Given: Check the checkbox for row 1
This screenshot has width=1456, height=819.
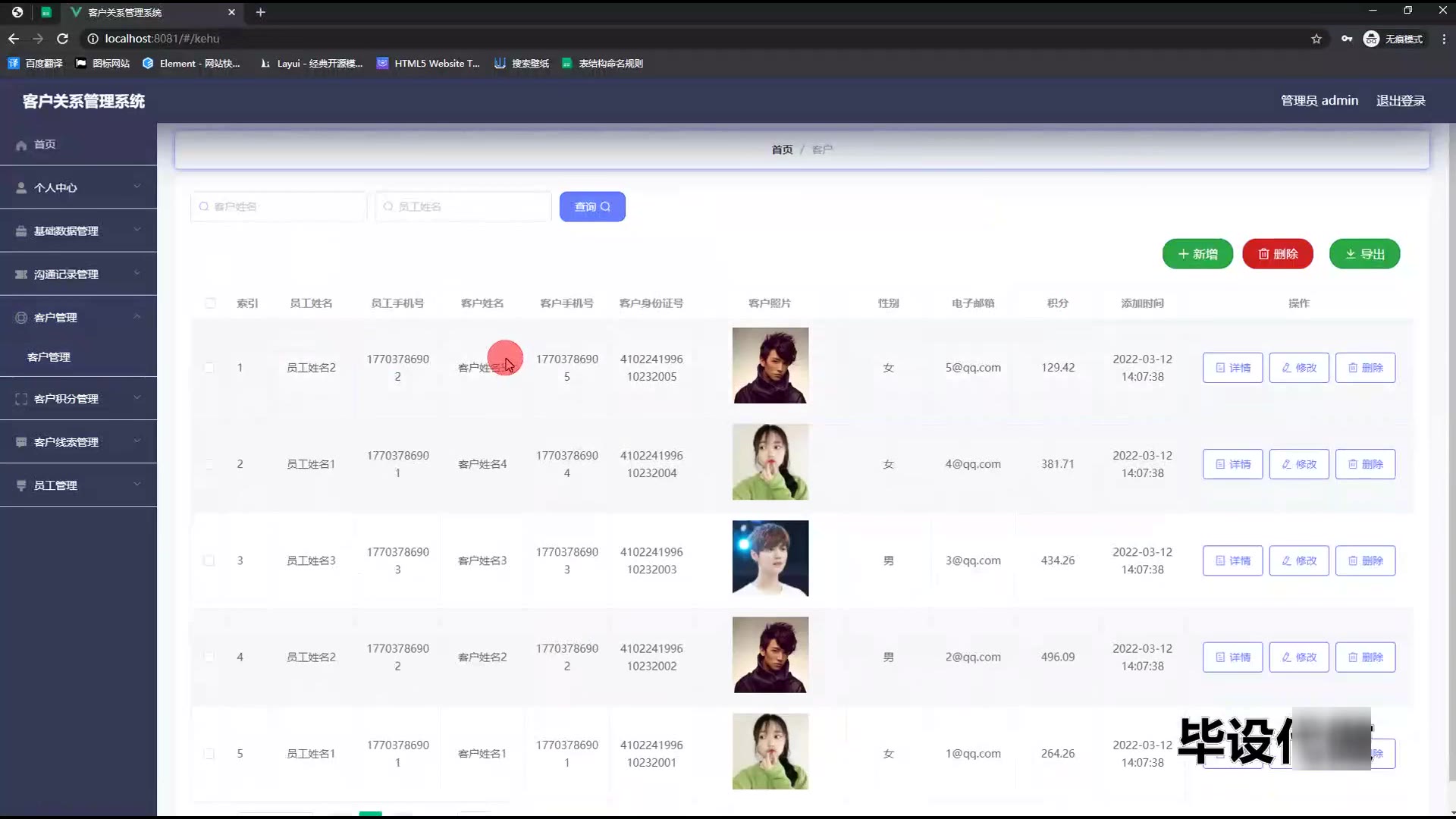Looking at the screenshot, I should tap(209, 368).
